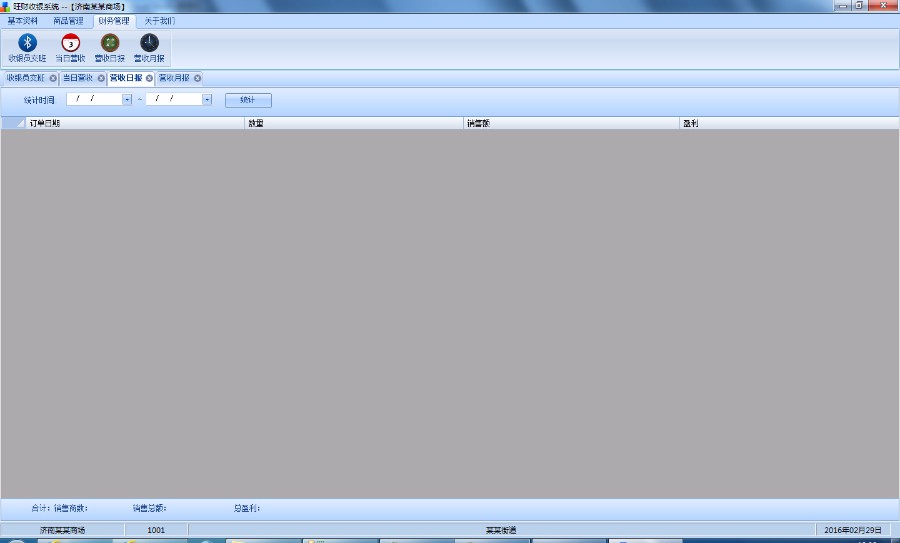Sort by the 销售额 column header
The width and height of the screenshot is (900, 543).
click(x=572, y=123)
